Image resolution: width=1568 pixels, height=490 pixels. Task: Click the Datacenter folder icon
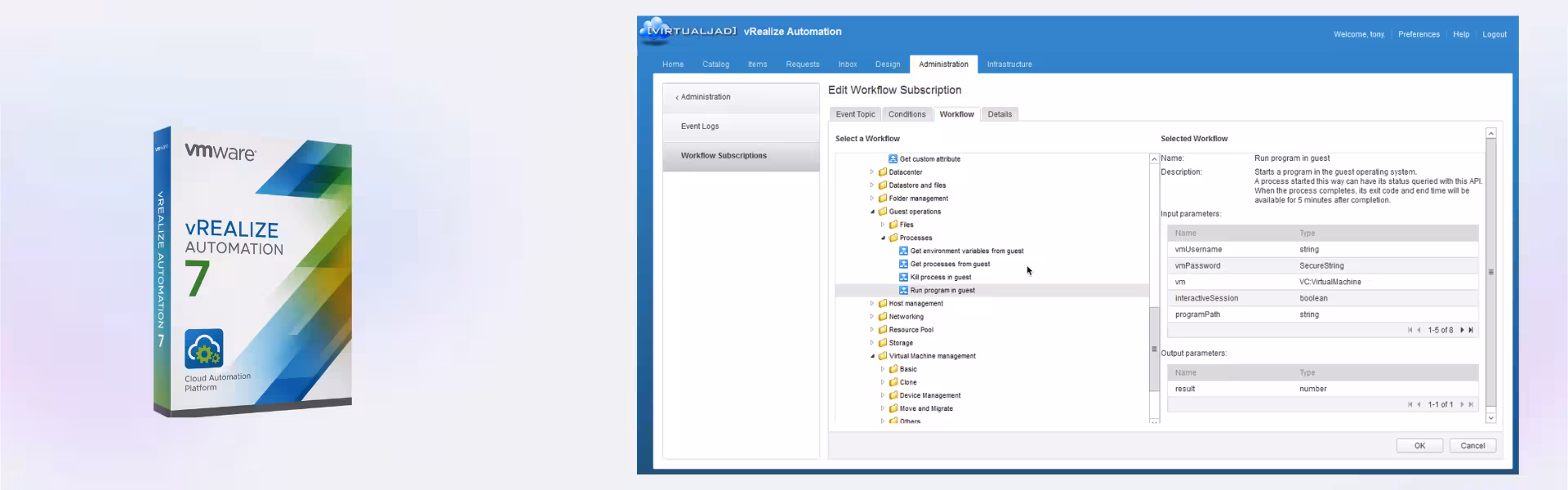882,172
